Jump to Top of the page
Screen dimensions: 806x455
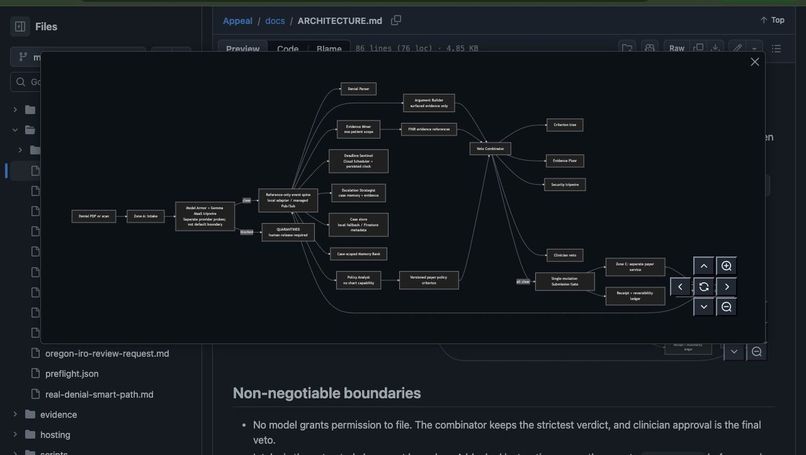point(772,20)
